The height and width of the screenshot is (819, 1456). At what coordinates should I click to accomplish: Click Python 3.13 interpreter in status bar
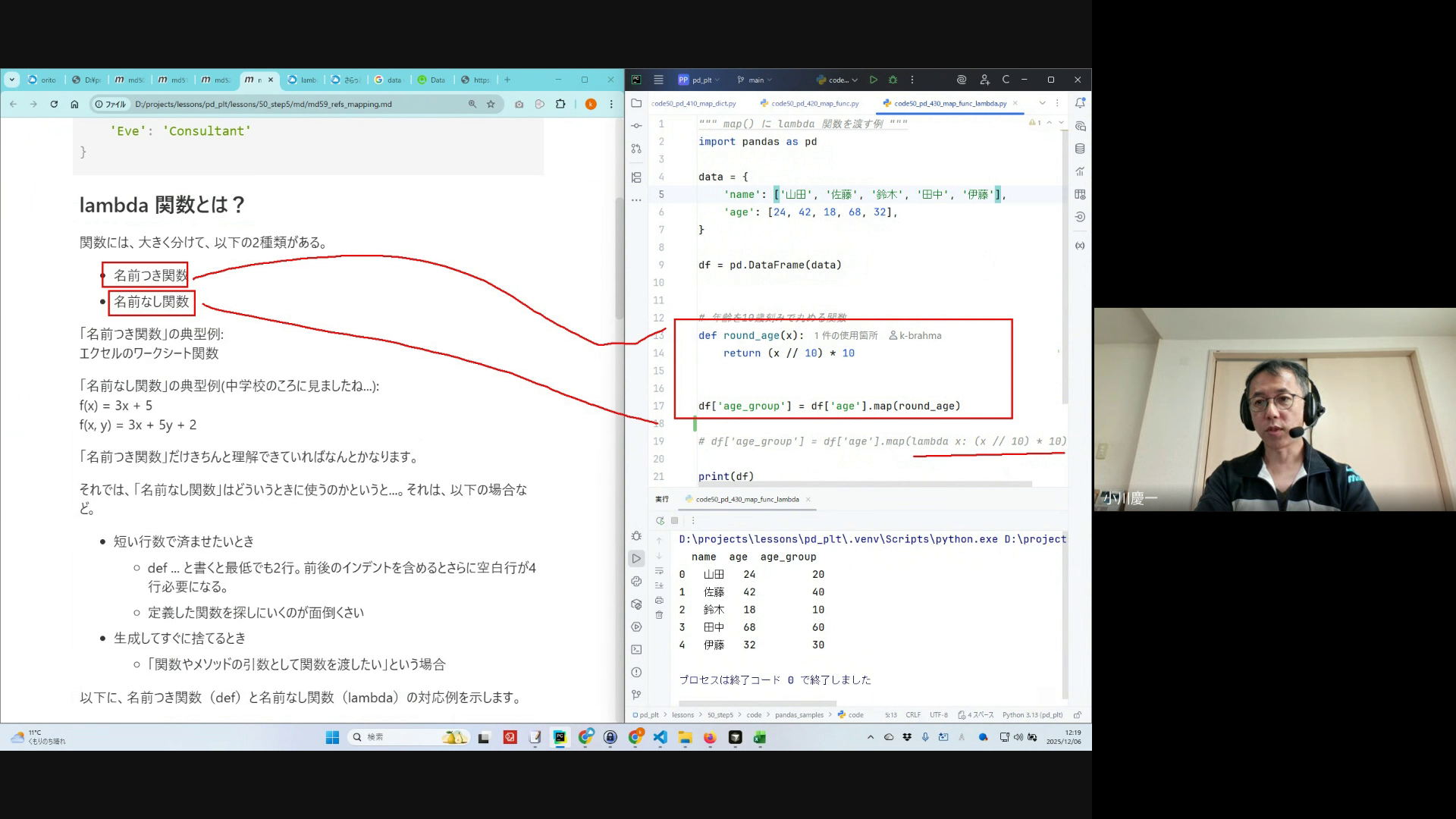coord(1031,714)
